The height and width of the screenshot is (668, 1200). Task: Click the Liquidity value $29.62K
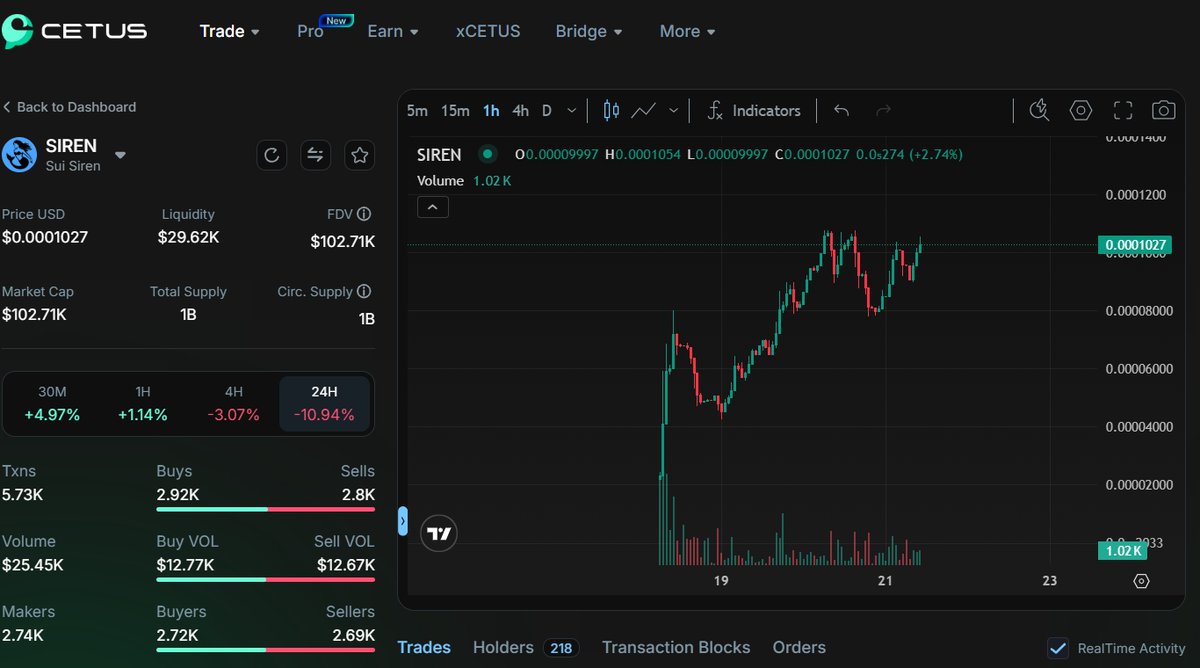point(188,237)
